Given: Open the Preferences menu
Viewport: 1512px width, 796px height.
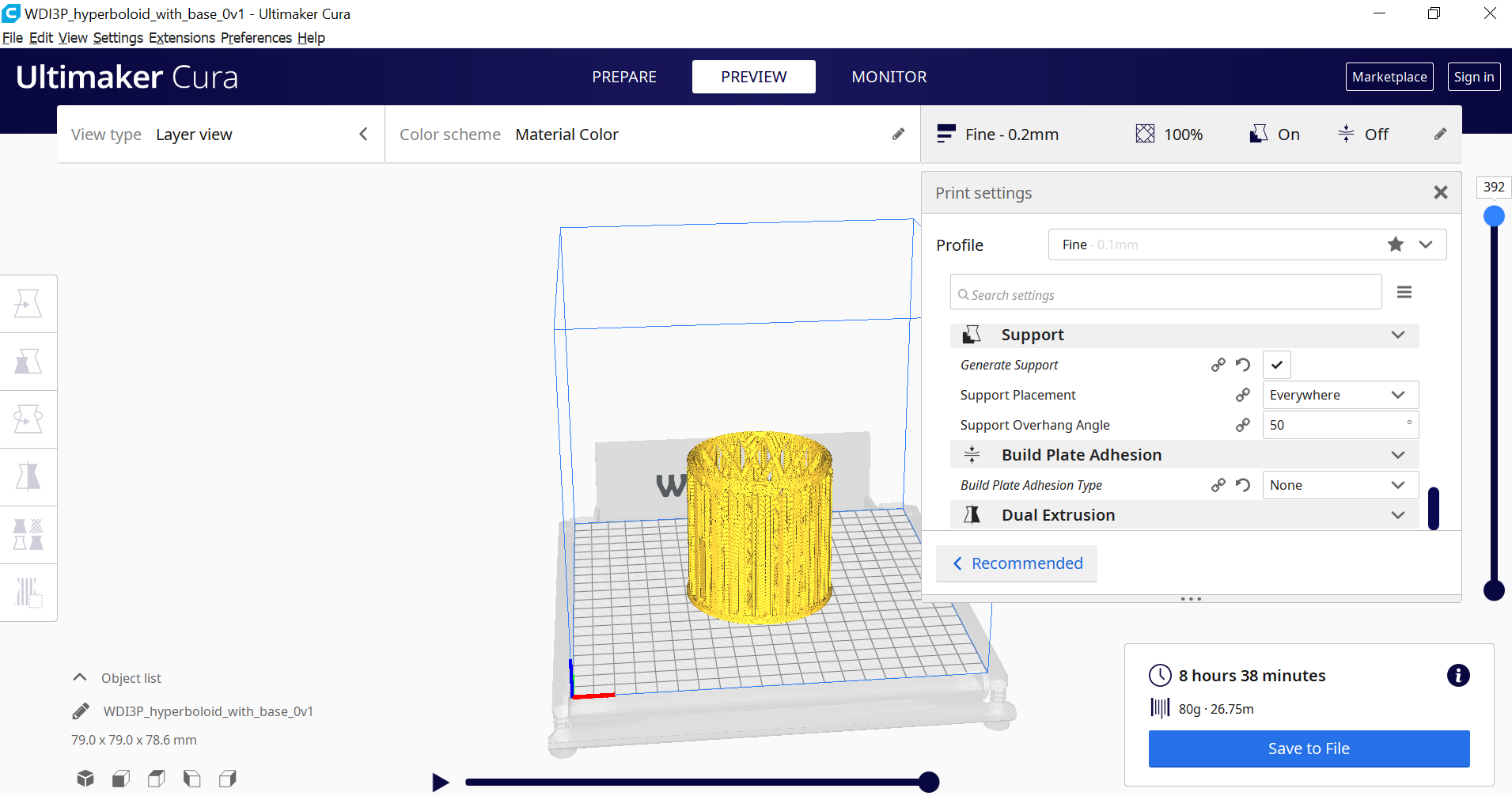Looking at the screenshot, I should click(x=256, y=38).
